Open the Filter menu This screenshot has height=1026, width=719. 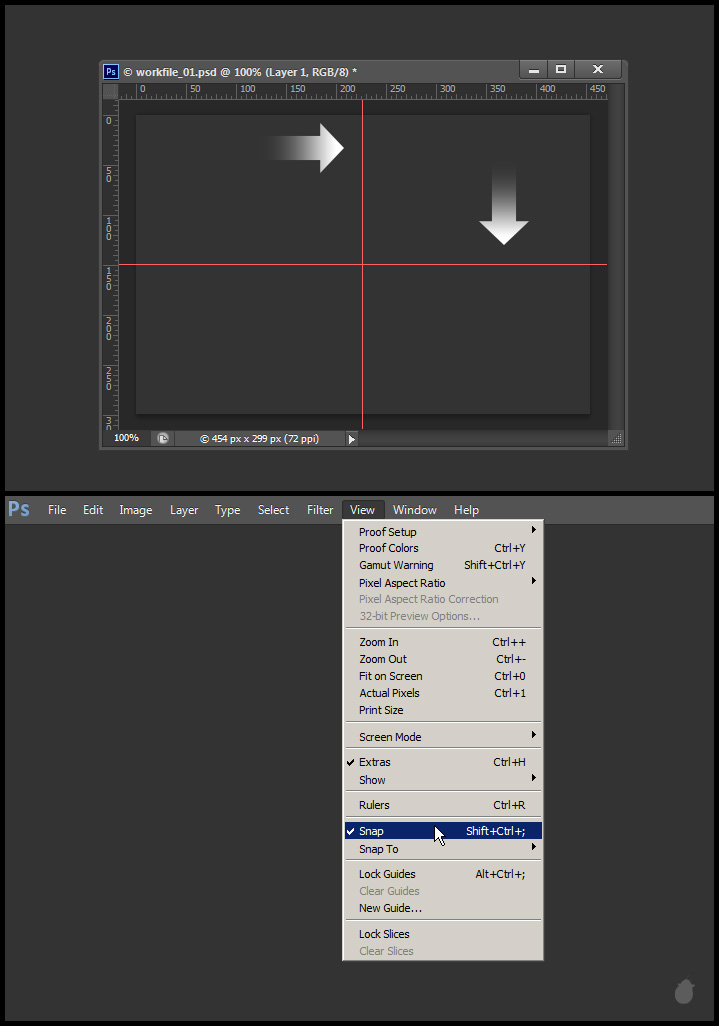tap(320, 510)
